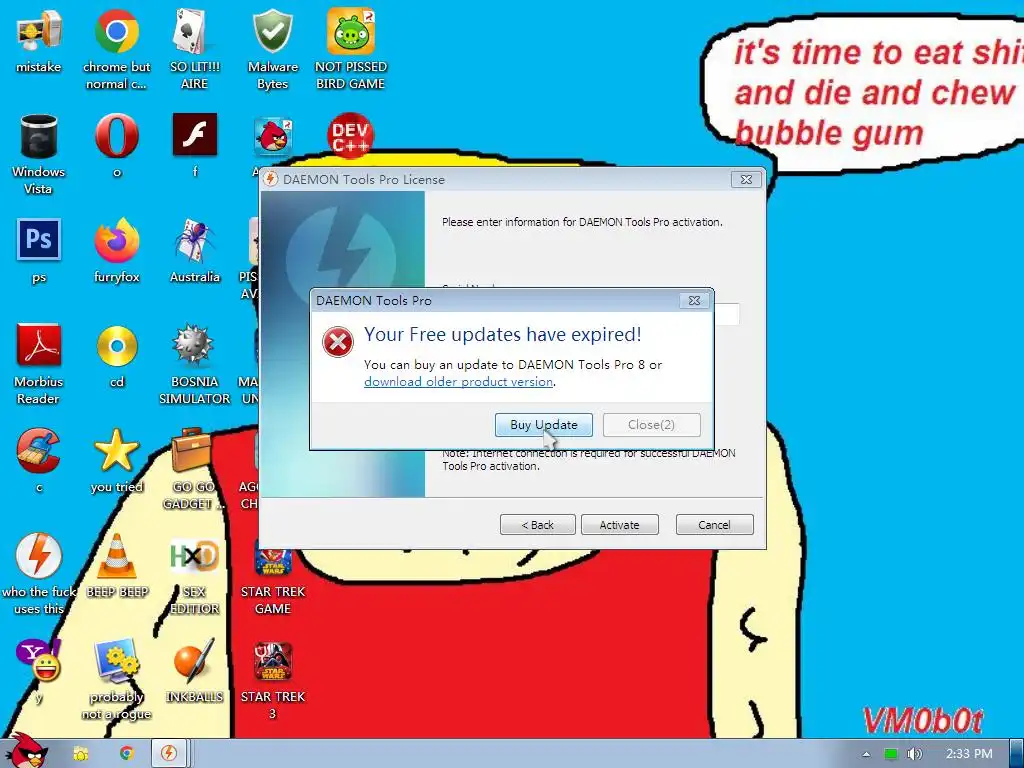
Task: Close the 'DAEMON Tools Pro' error dialog
Action: [694, 300]
